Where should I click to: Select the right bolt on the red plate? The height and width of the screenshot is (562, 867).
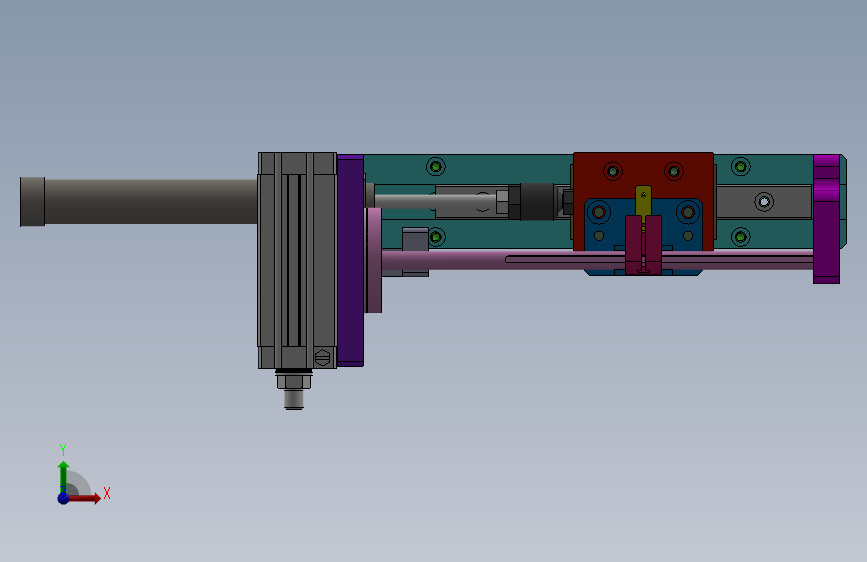tap(673, 171)
